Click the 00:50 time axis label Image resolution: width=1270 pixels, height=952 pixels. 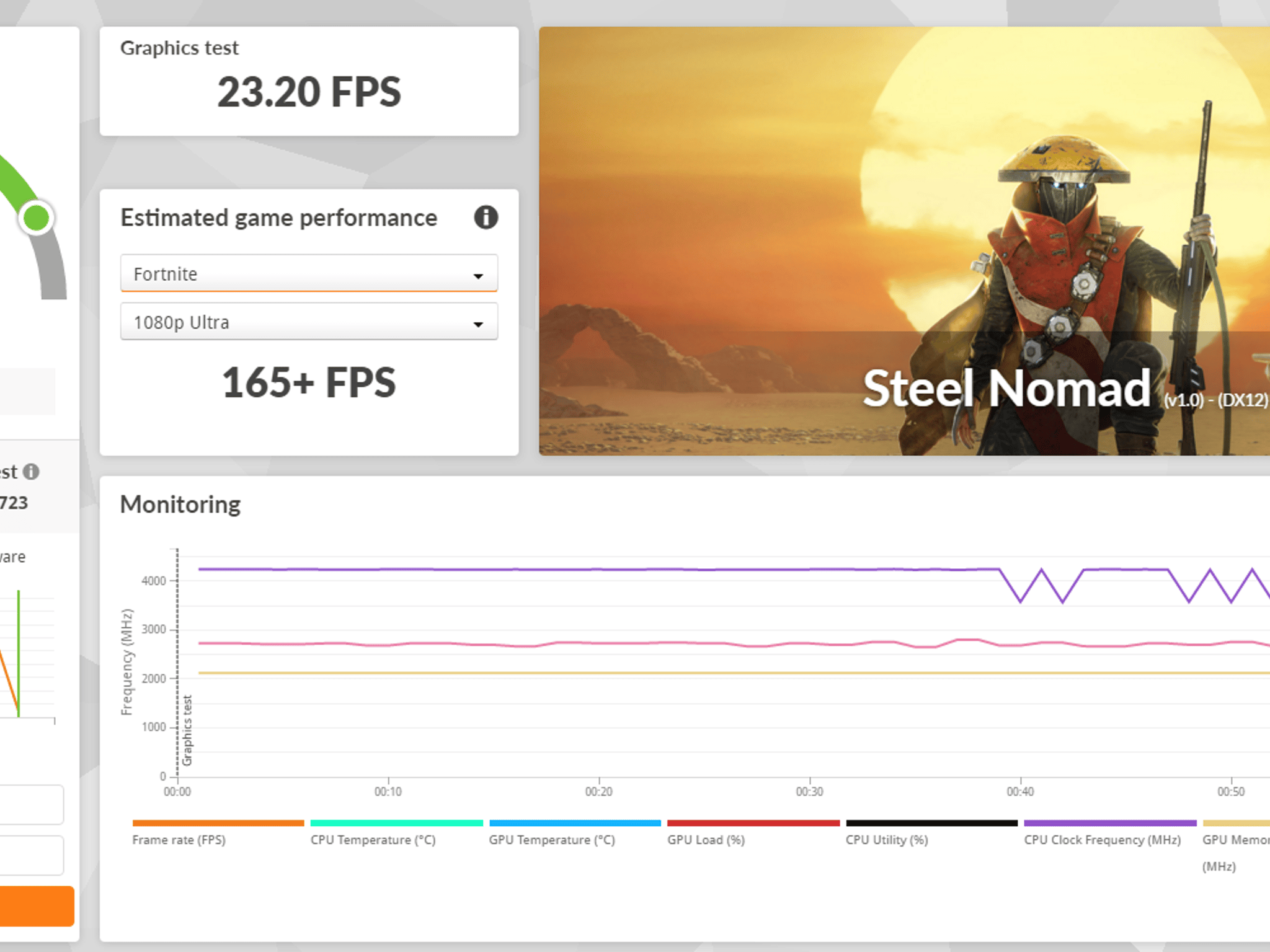pyautogui.click(x=1231, y=791)
